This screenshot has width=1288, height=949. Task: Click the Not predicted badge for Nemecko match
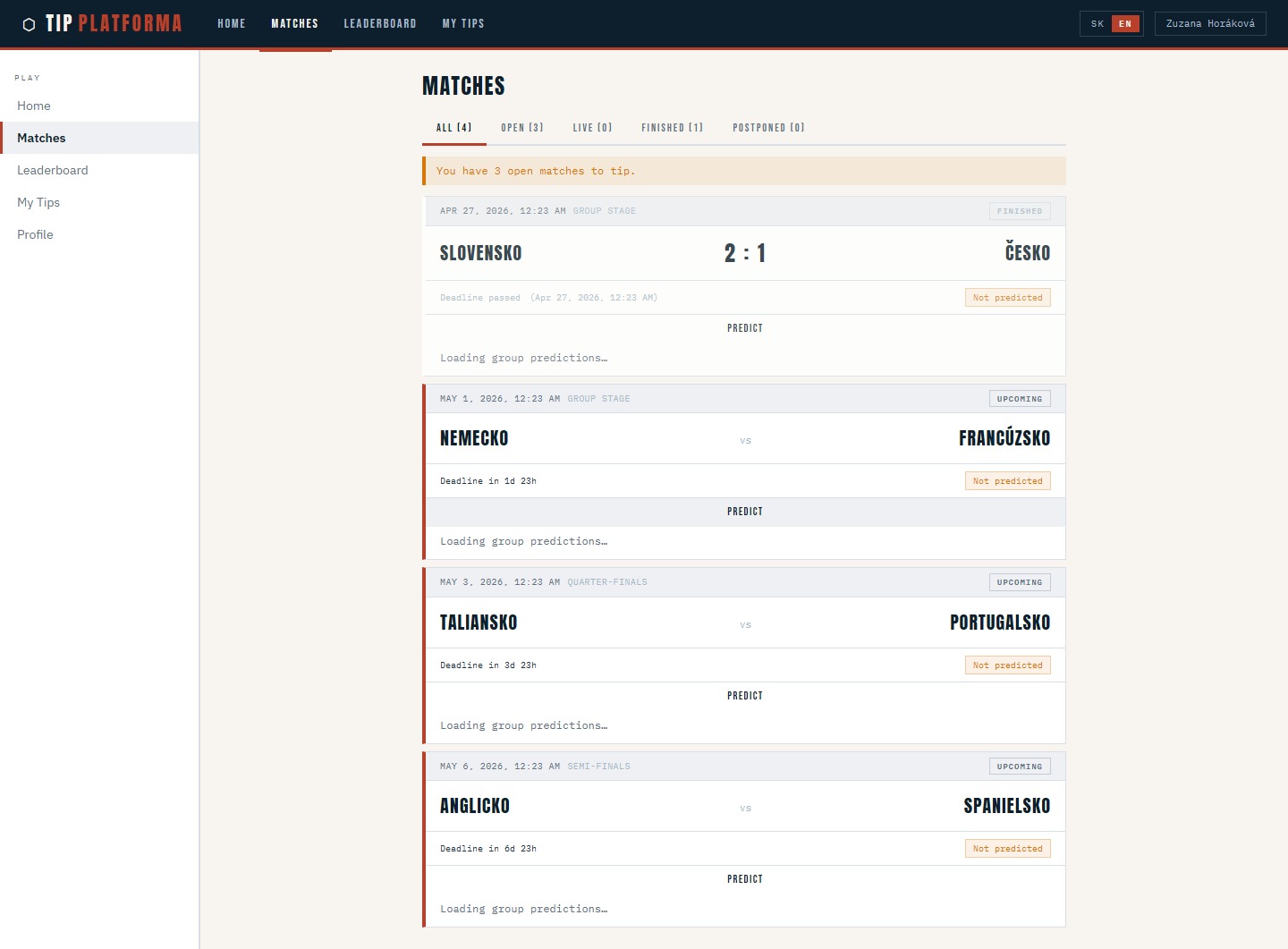point(1007,481)
